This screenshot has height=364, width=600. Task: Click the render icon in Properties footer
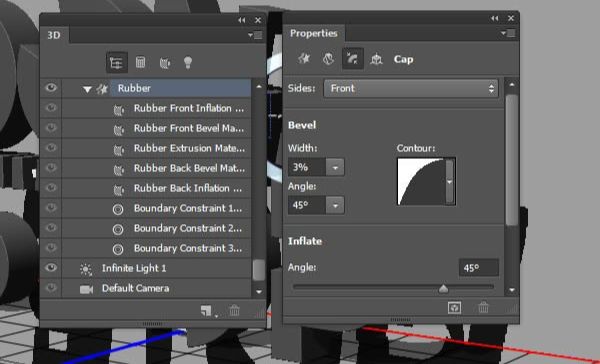[454, 307]
